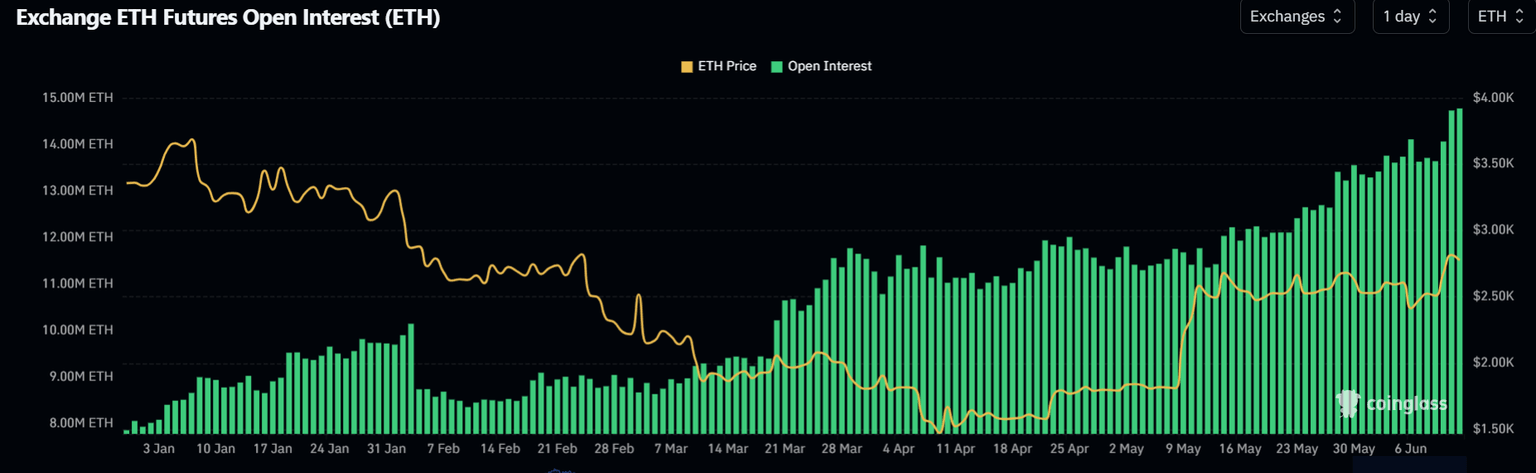This screenshot has width=1536, height=473.
Task: Click the coinglass watermark logo icon
Action: click(x=1348, y=403)
